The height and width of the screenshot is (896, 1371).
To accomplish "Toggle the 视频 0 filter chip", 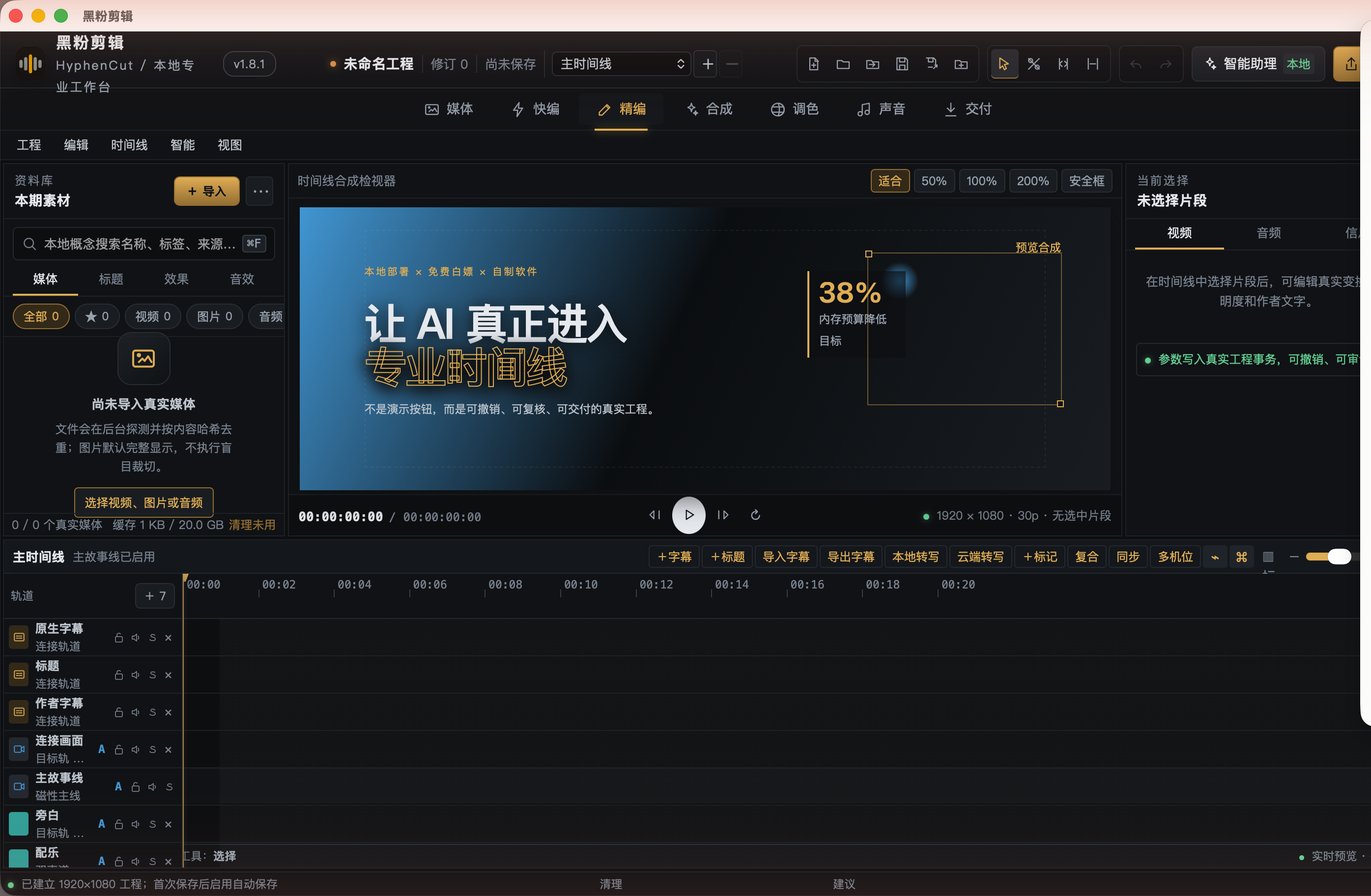I will [x=153, y=317].
